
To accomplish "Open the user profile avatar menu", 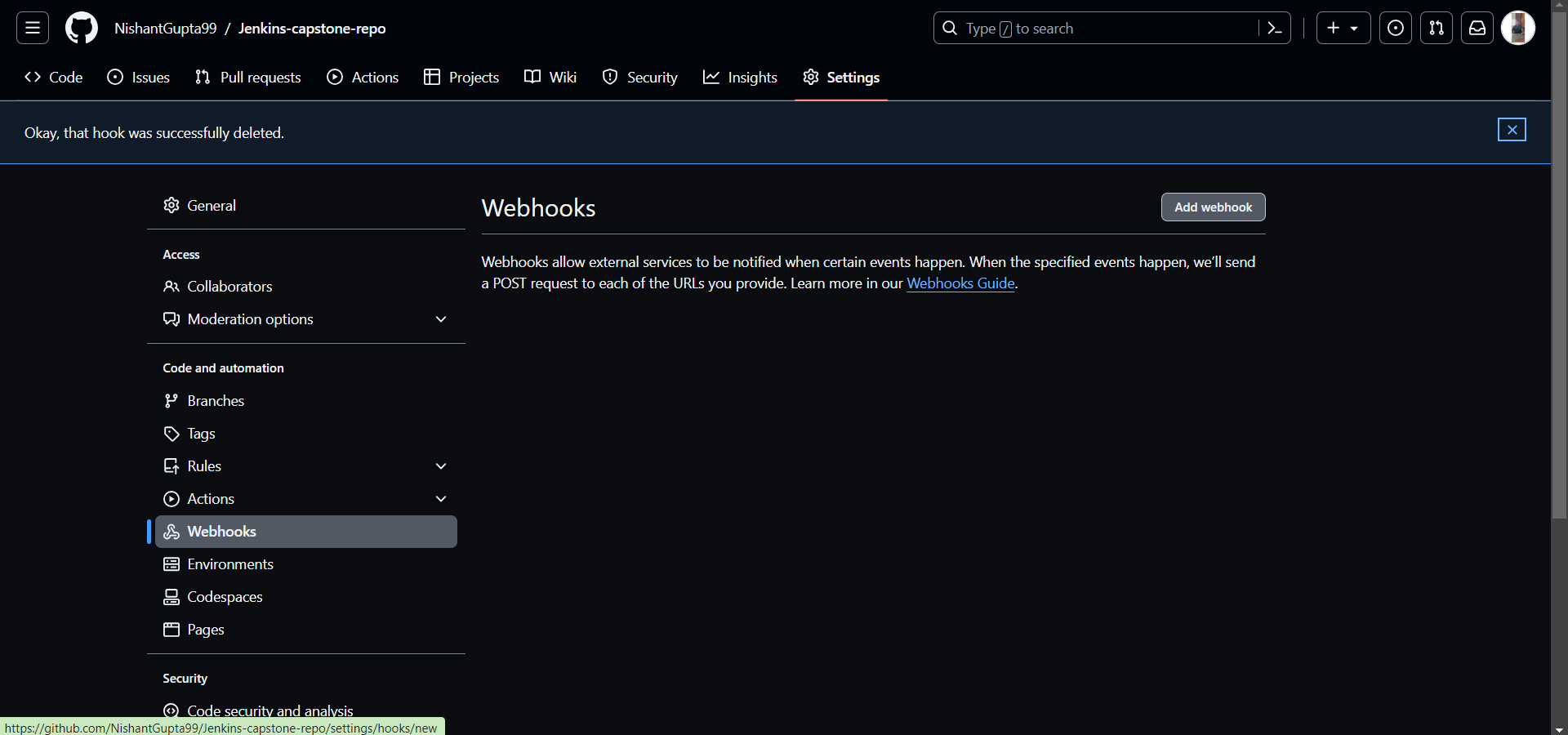I will pos(1517,29).
